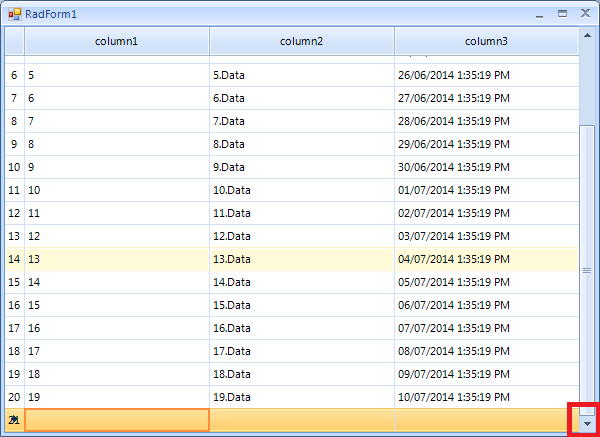The height and width of the screenshot is (437, 600).
Task: Click date cell '06/07/2014 1:35:19 PM'
Action: pyautogui.click(x=486, y=305)
